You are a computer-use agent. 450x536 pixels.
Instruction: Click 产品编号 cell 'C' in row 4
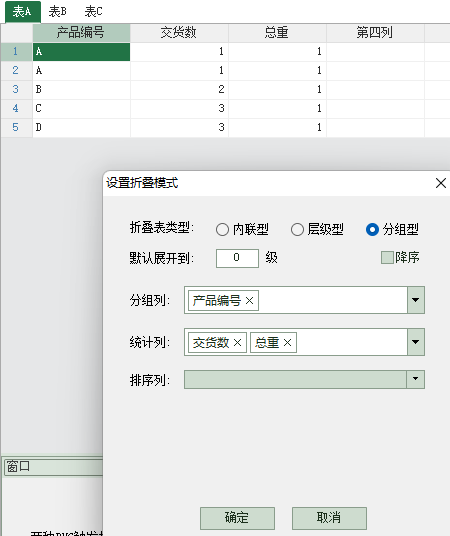(81, 109)
